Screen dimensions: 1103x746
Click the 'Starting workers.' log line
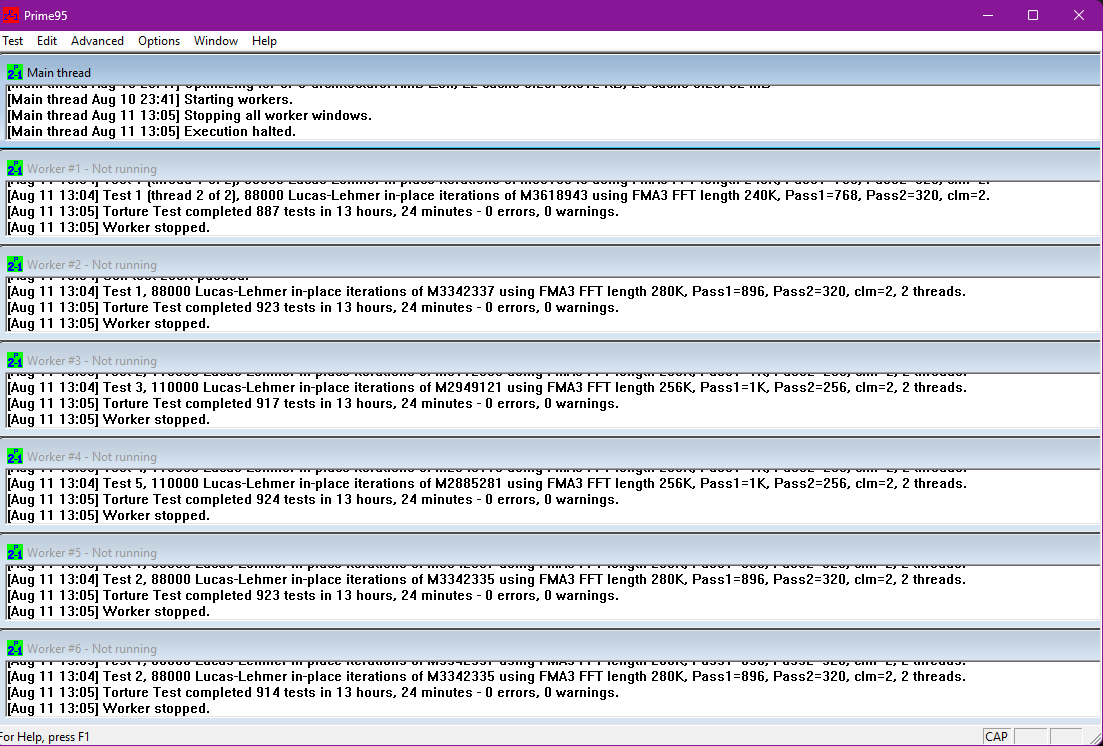150,99
